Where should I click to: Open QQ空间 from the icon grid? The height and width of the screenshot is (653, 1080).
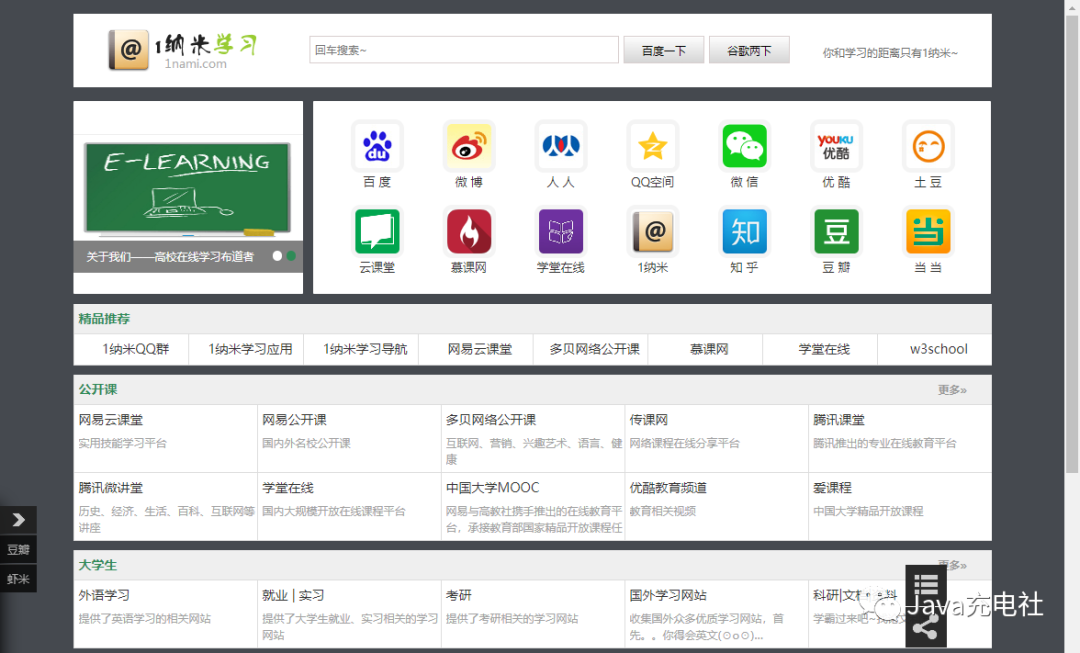point(652,145)
